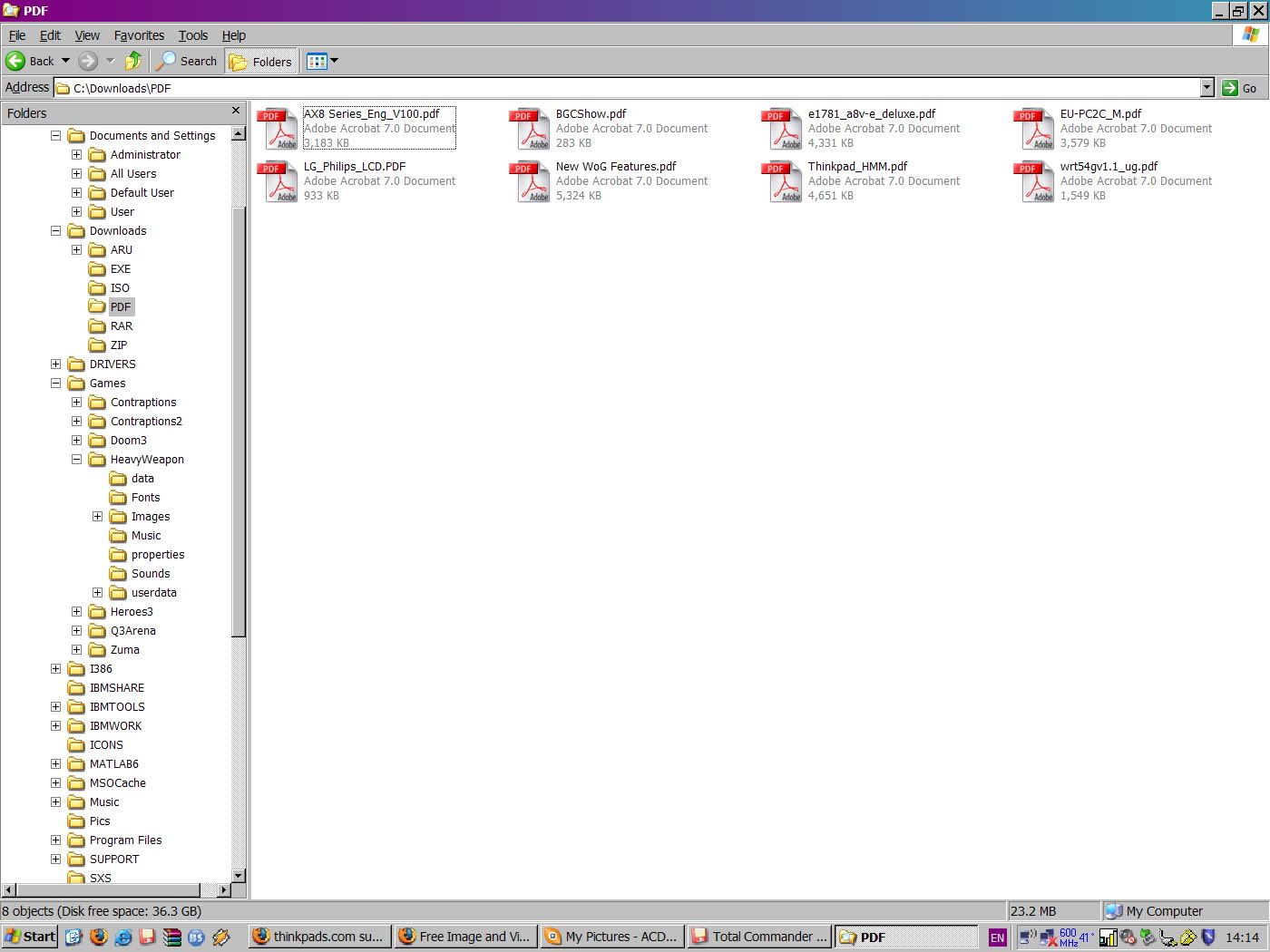Select the Q3Arena folder in tree
The image size is (1270, 952).
[122, 630]
